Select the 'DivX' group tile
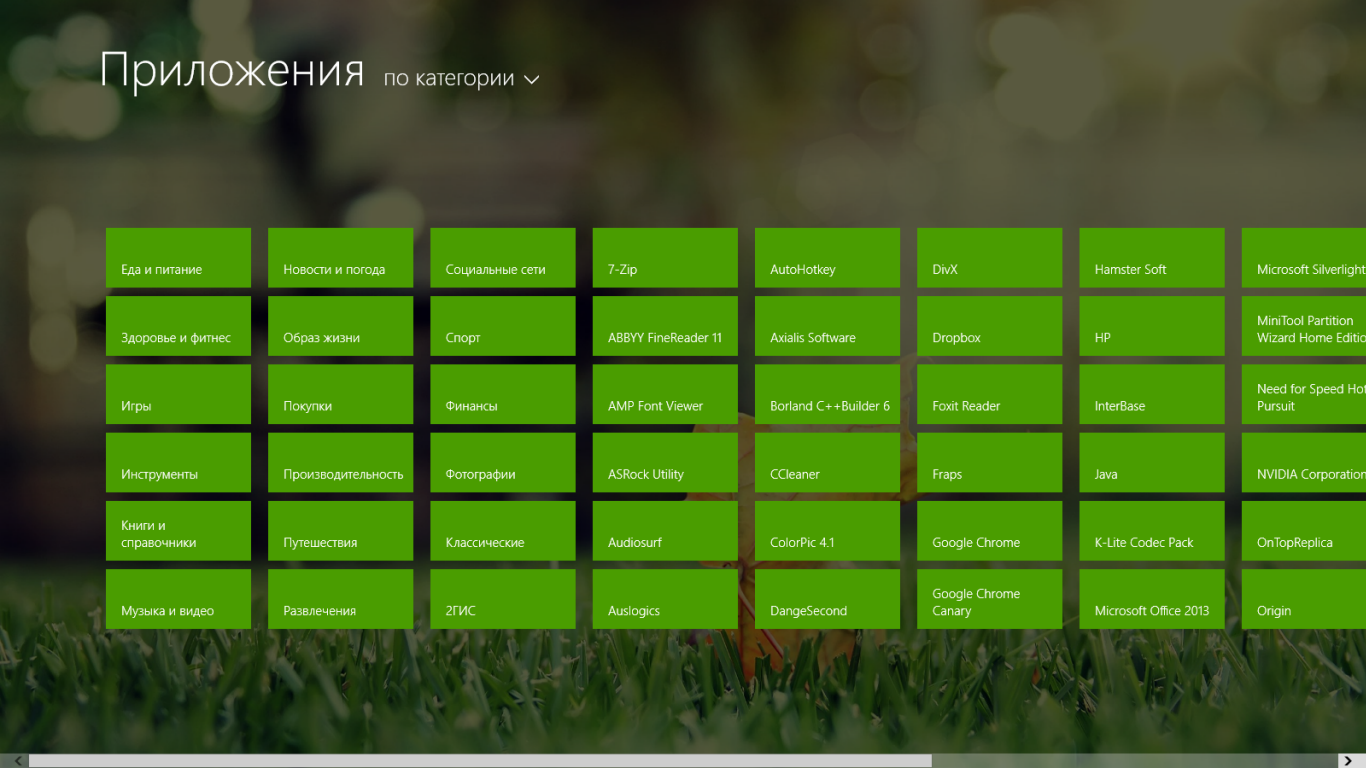Image resolution: width=1366 pixels, height=768 pixels. click(989, 258)
